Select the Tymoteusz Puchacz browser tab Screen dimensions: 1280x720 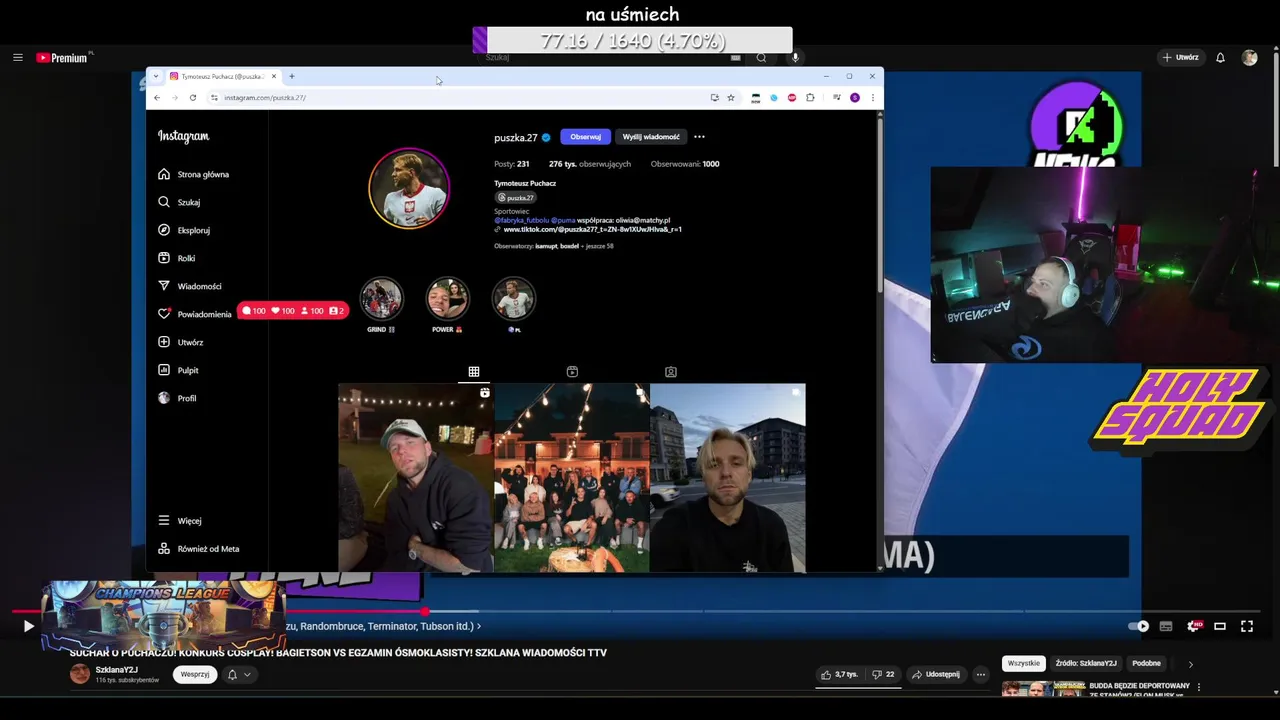click(x=222, y=76)
